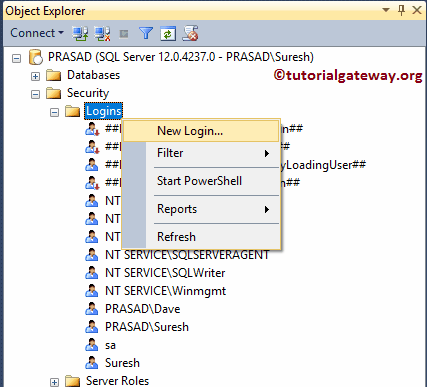Click the Logins folder icon
This screenshot has width=427, height=387.
tap(72, 111)
